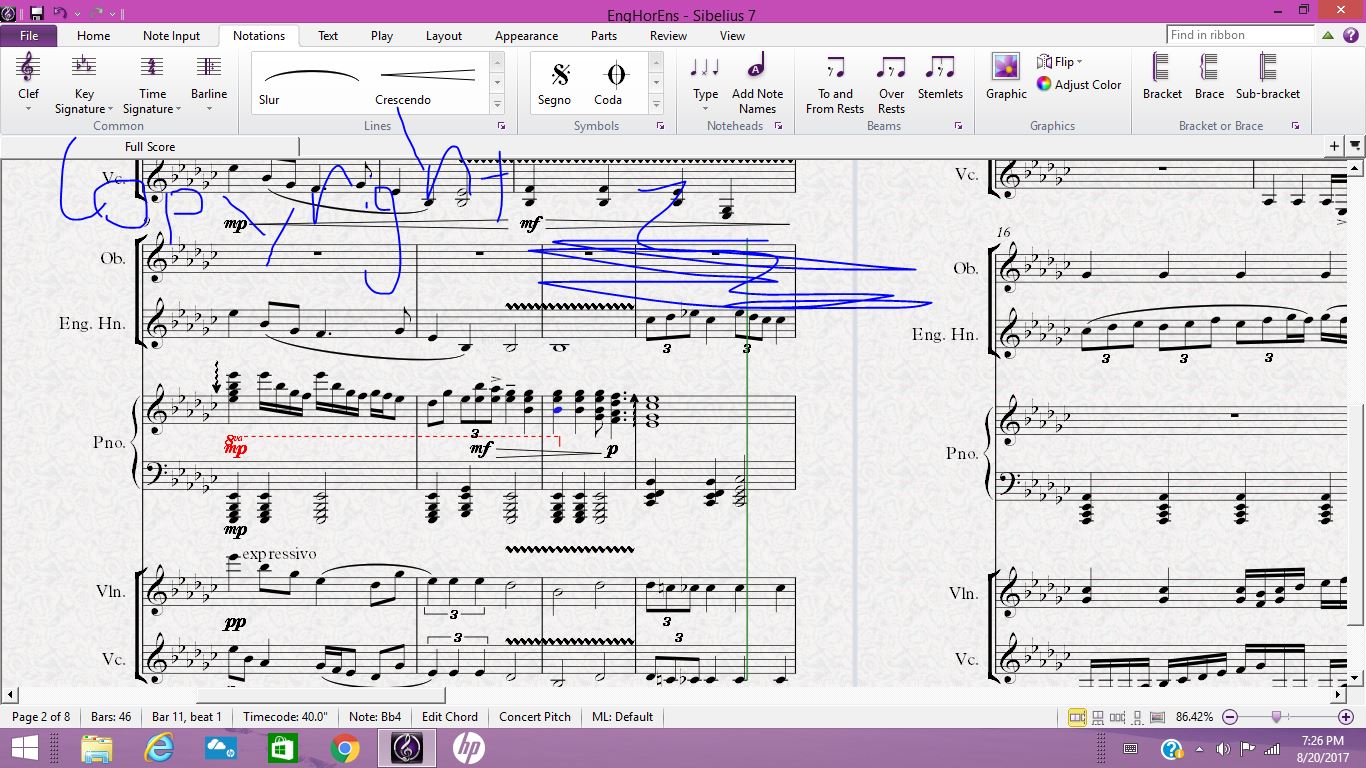Expand the Lines gallery

click(x=497, y=104)
